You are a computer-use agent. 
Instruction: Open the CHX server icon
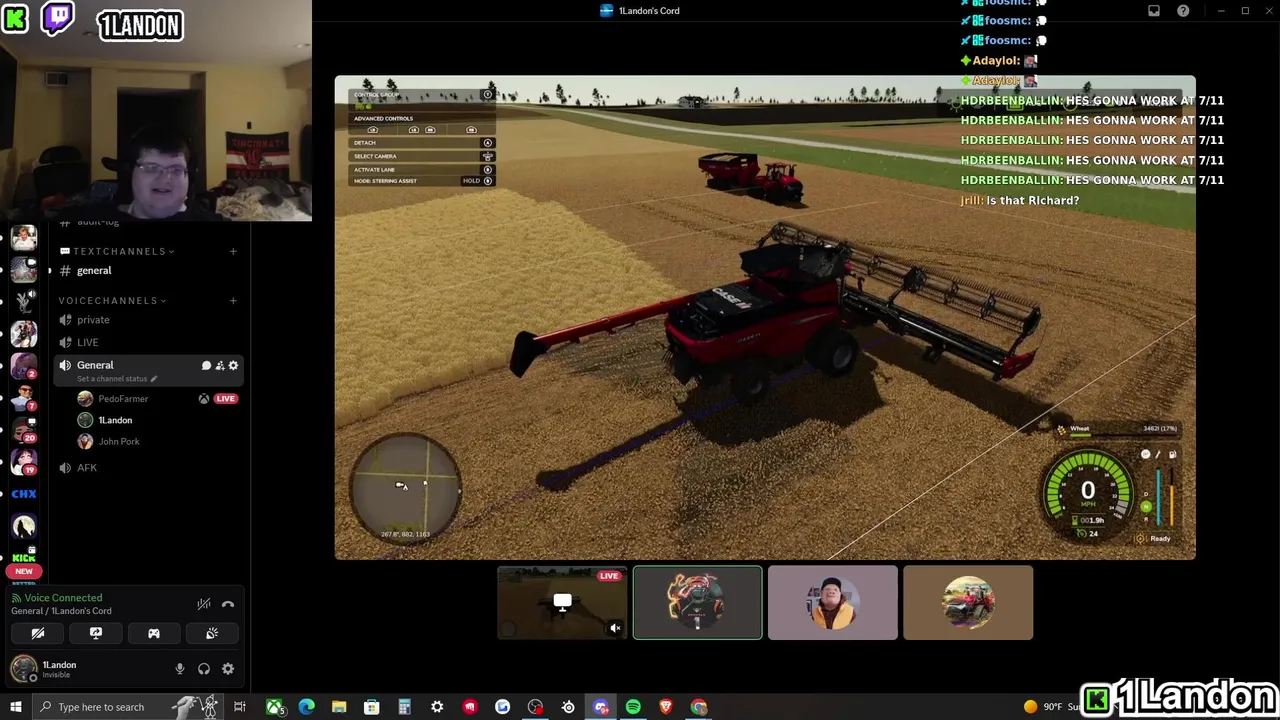pyautogui.click(x=24, y=494)
